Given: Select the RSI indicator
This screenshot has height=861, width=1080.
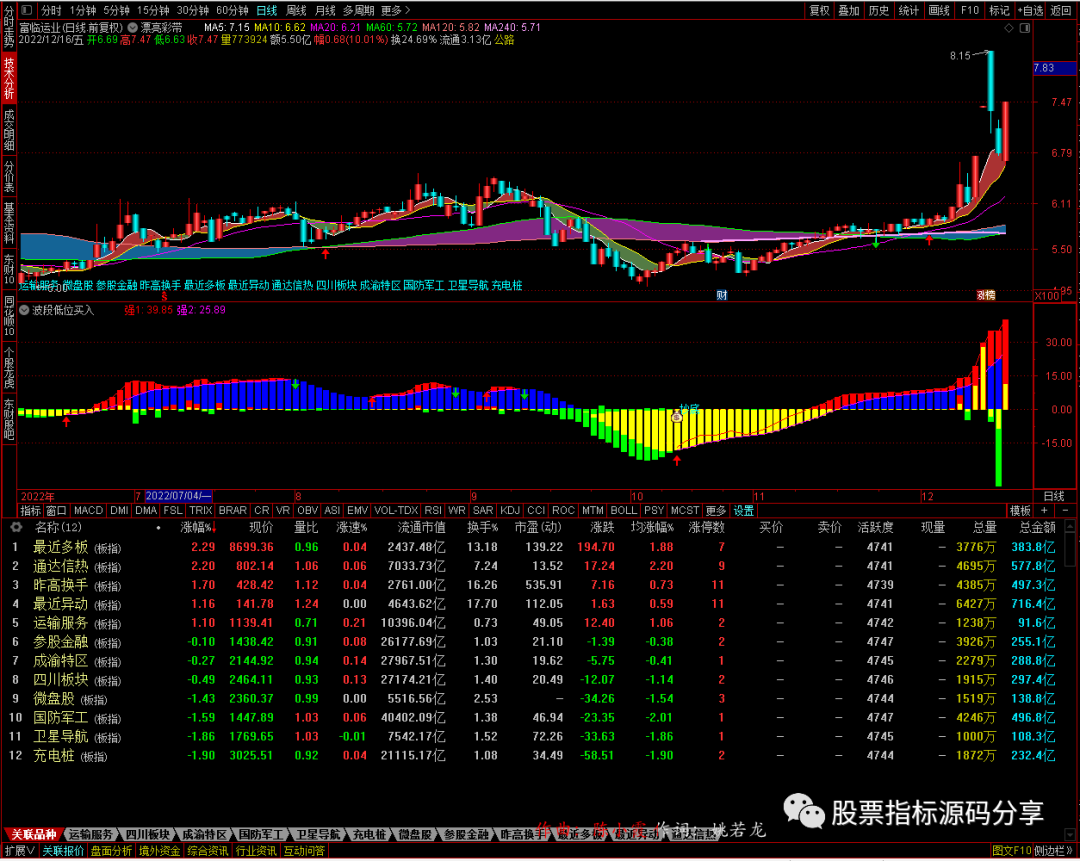Looking at the screenshot, I should tap(433, 510).
